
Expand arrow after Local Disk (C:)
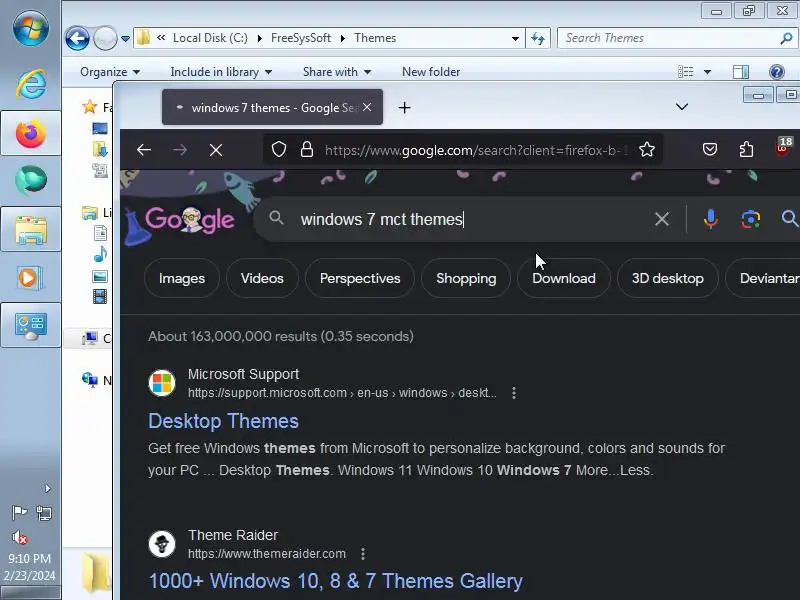click(x=260, y=38)
